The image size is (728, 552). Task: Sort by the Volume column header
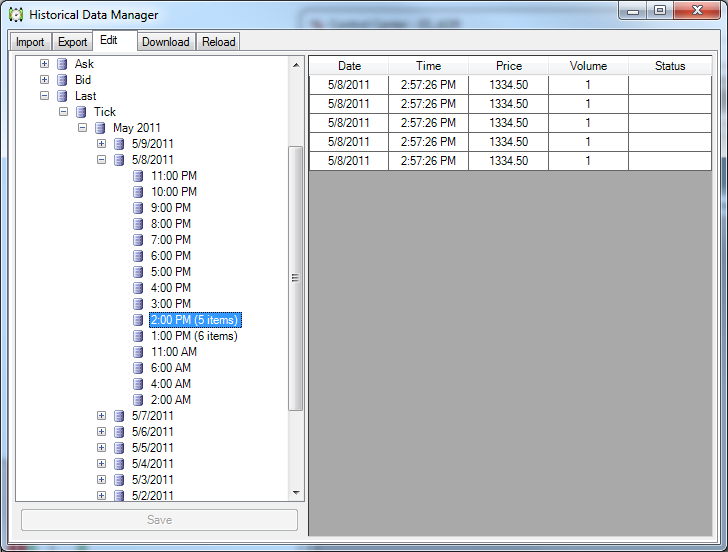pos(588,66)
